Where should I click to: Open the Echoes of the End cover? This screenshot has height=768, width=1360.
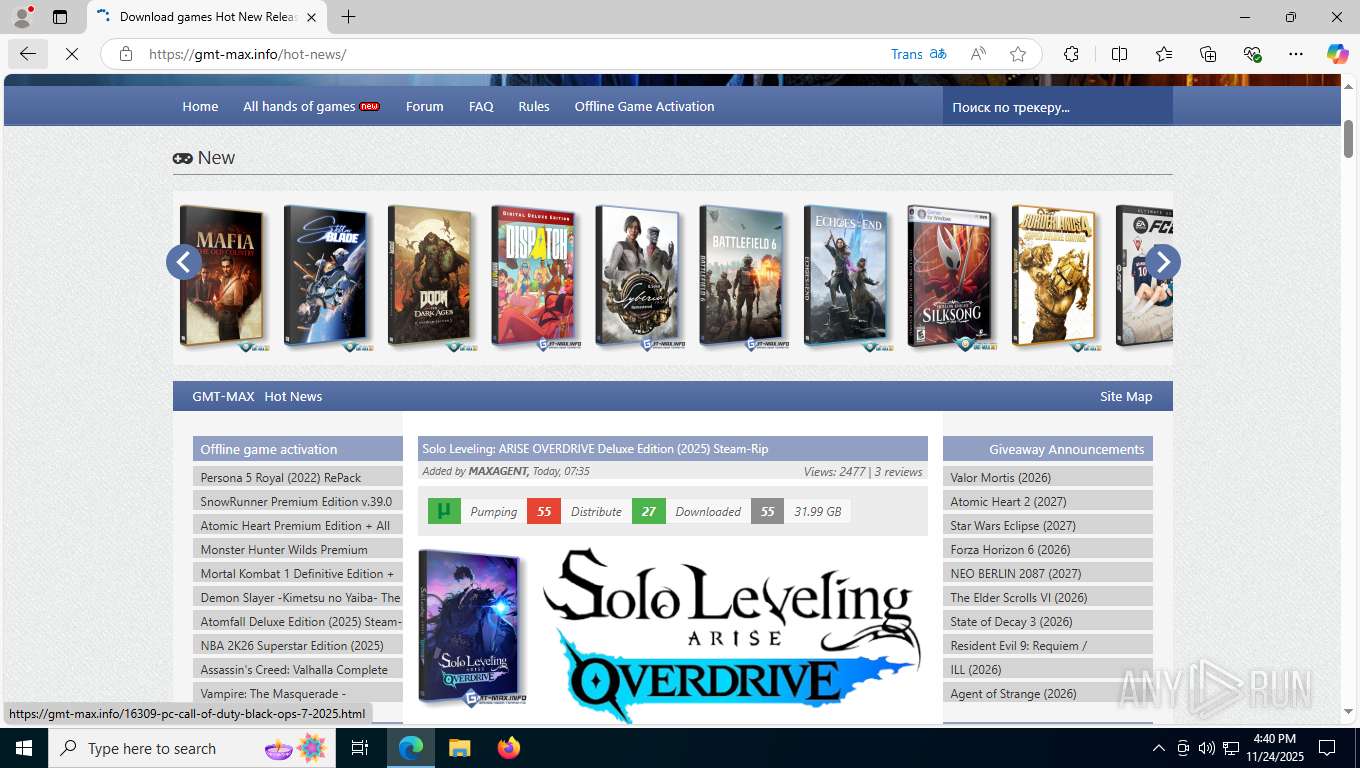pos(848,277)
